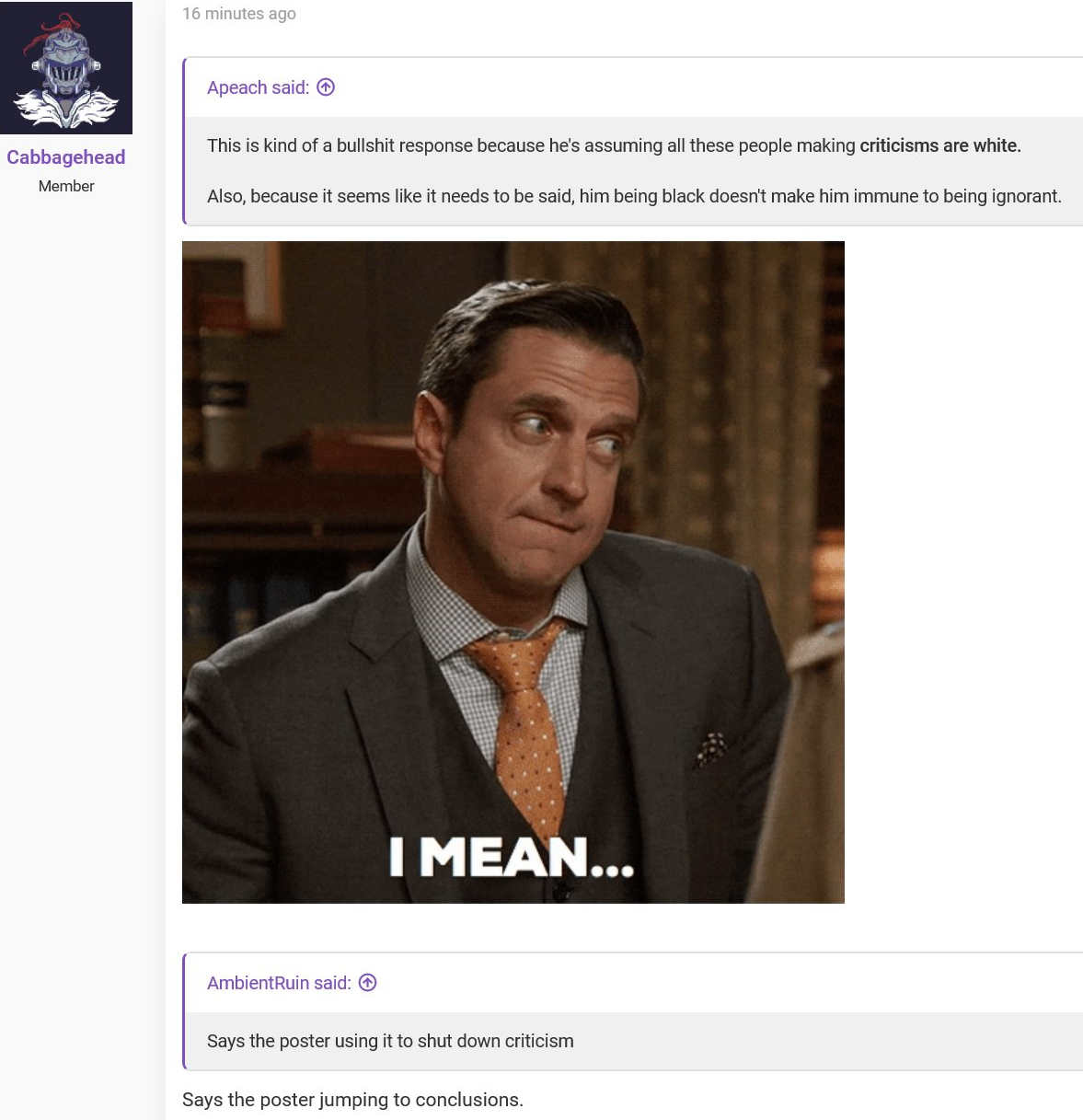Screen dimensions: 1083x1120
Task: Click 'Says the poster using it' quoted text
Action: tap(390, 1041)
